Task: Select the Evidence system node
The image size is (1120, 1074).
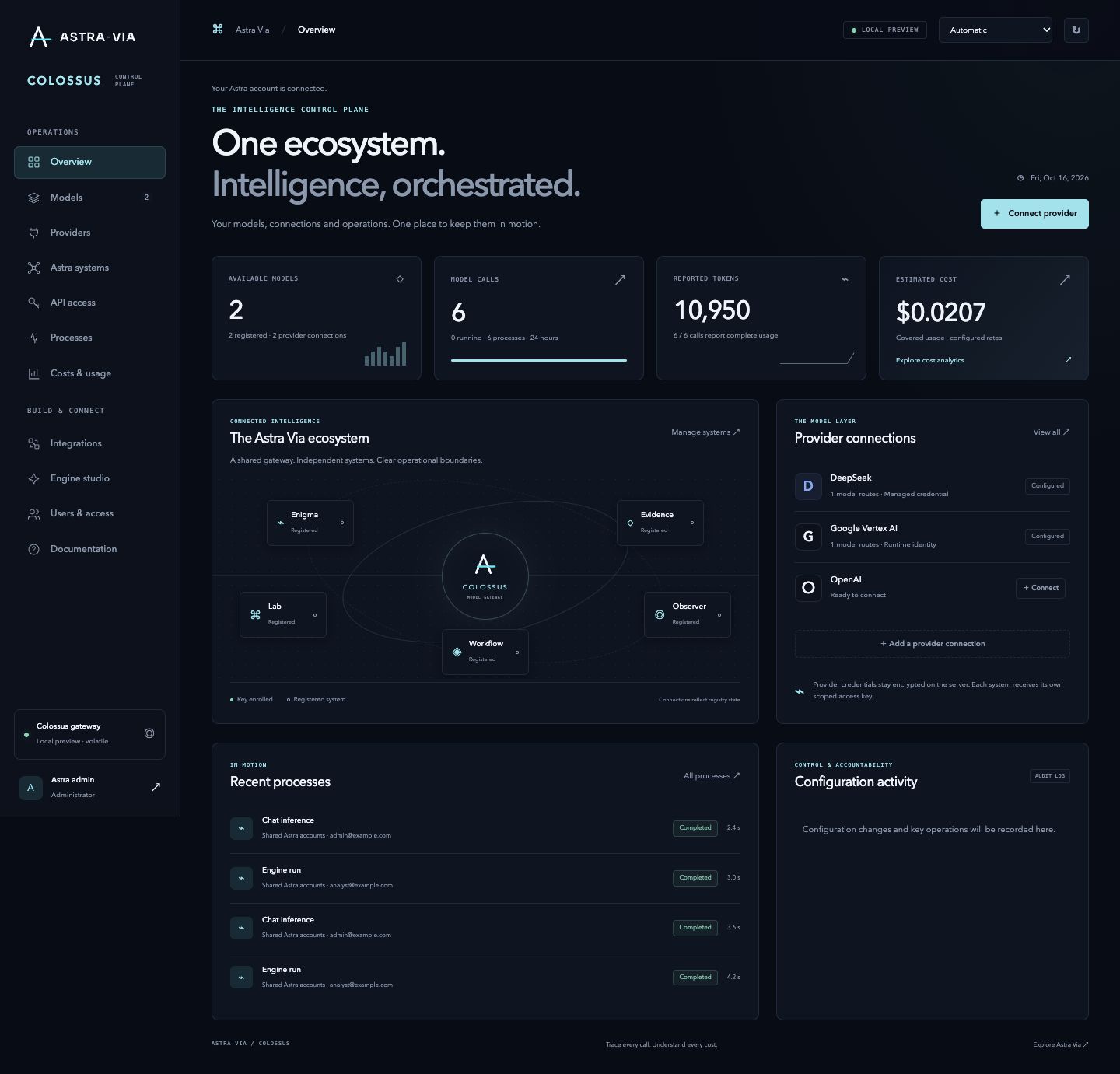Action: click(660, 523)
